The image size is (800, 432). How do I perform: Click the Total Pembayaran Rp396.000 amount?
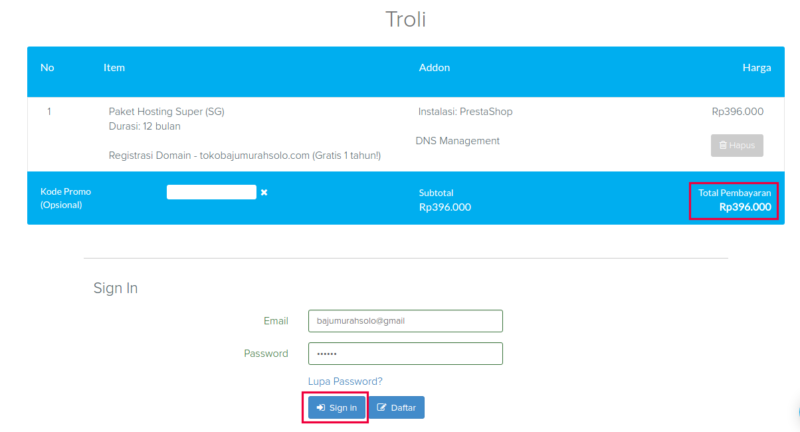[745, 207]
